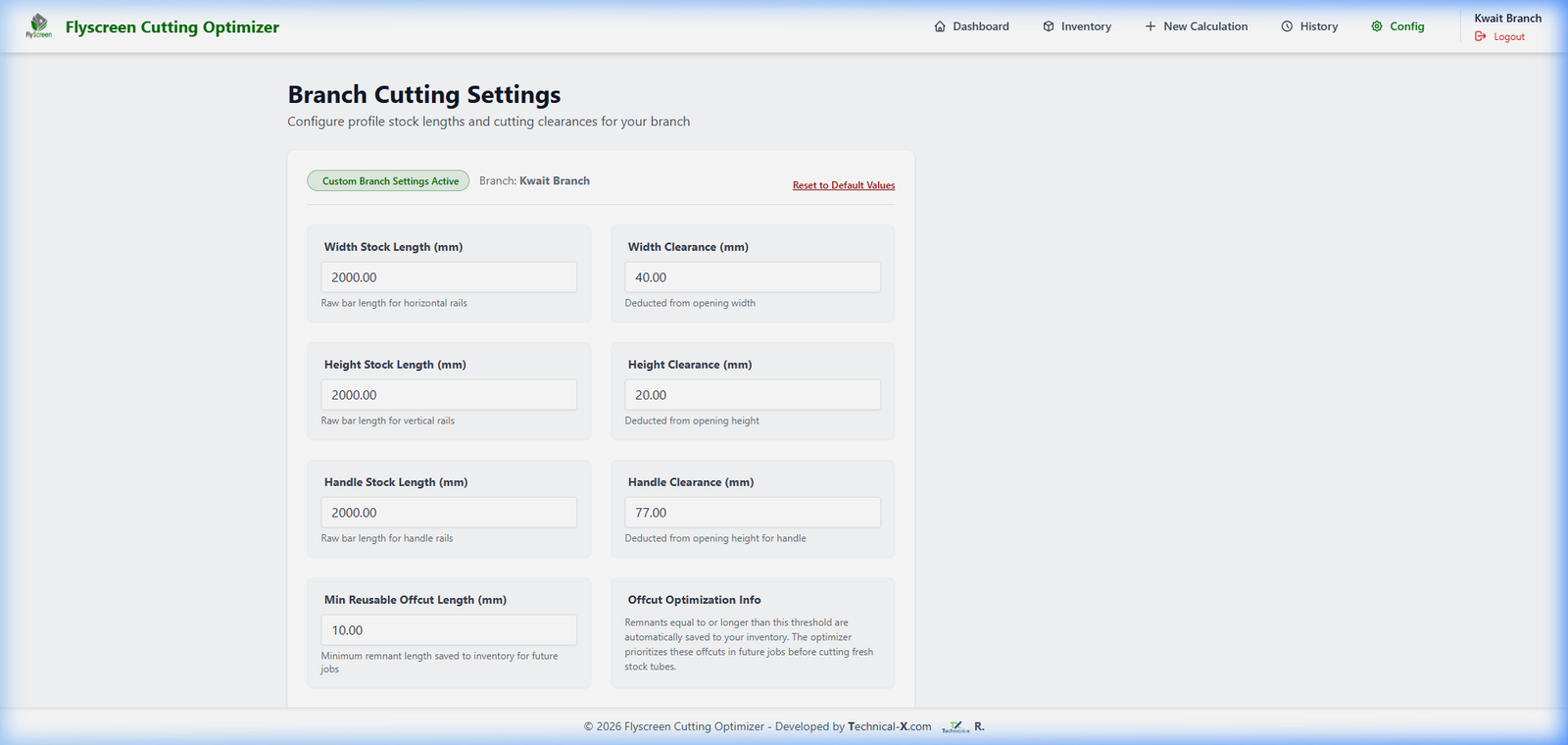Image resolution: width=1568 pixels, height=745 pixels.
Task: Click the 'Configure profile stock lengths' subtitle
Action: (x=489, y=122)
